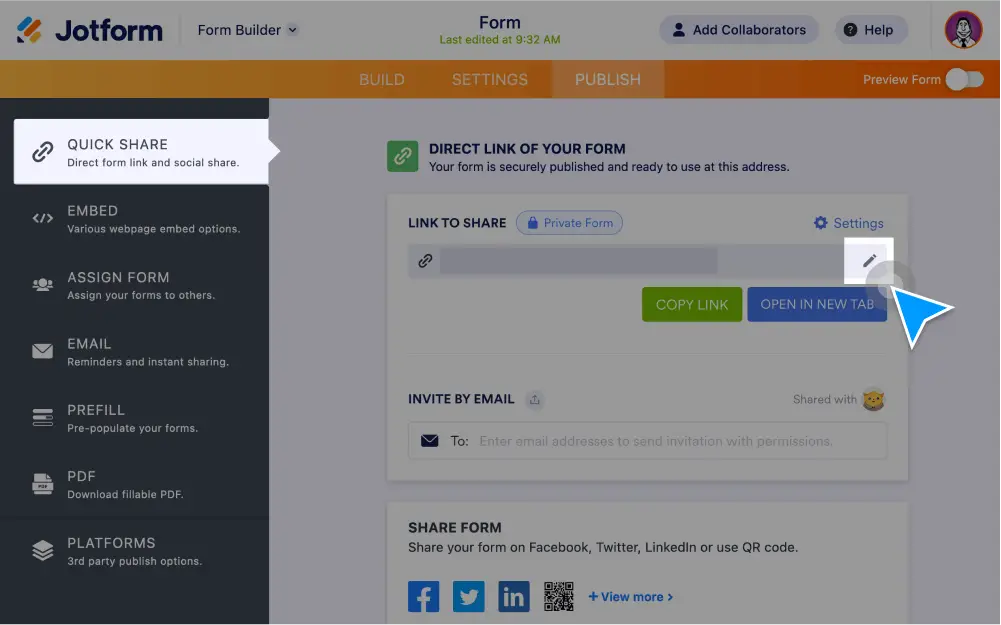Open the QR code share option

(x=559, y=596)
